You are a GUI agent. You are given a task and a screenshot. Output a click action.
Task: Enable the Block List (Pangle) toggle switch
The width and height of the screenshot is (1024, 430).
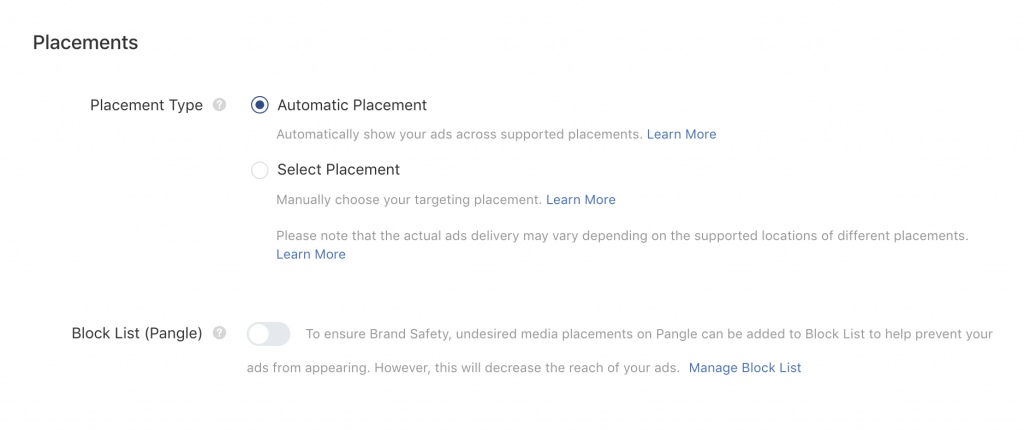[268, 333]
